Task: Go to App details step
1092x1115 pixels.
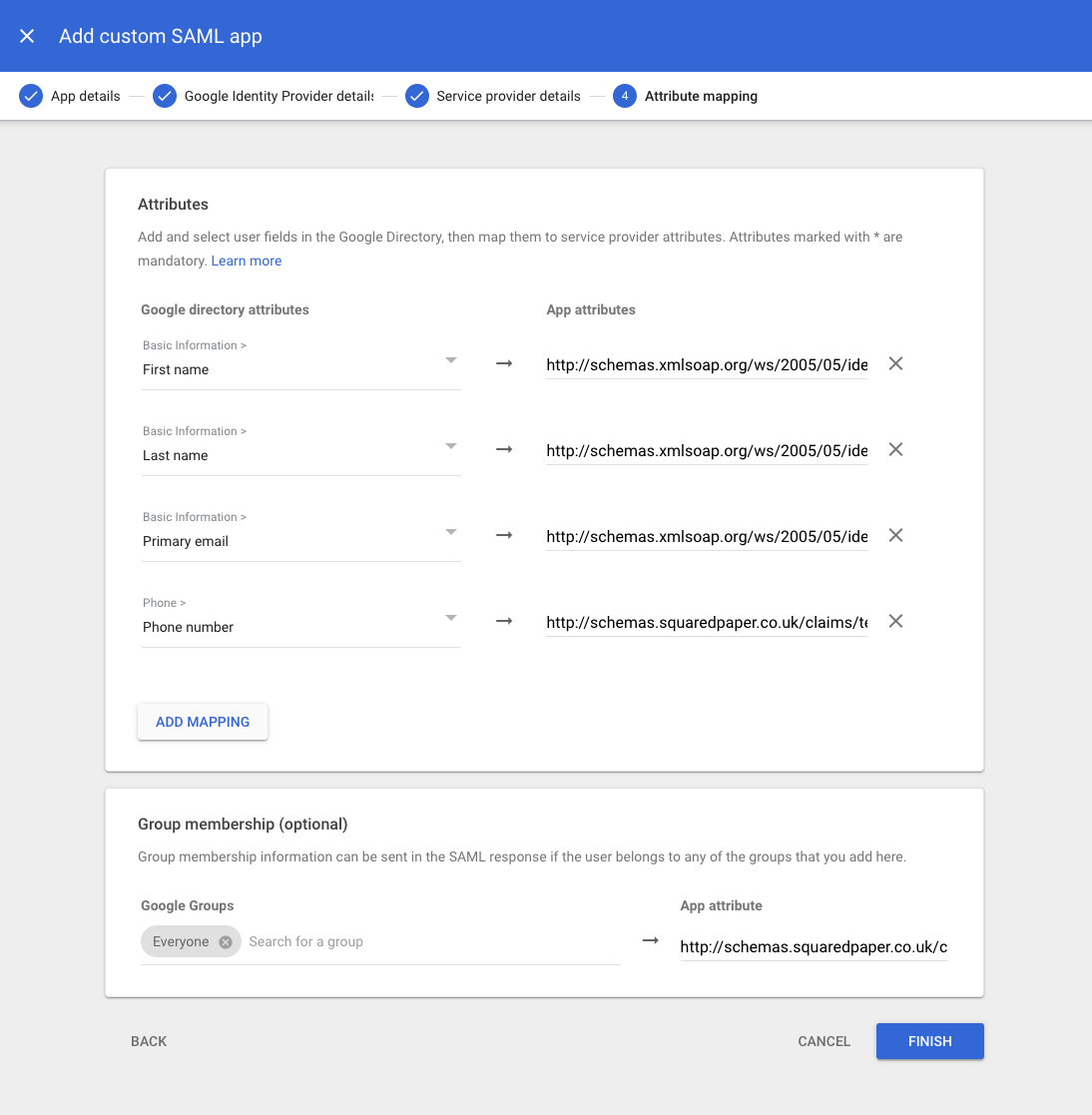Action: (85, 96)
